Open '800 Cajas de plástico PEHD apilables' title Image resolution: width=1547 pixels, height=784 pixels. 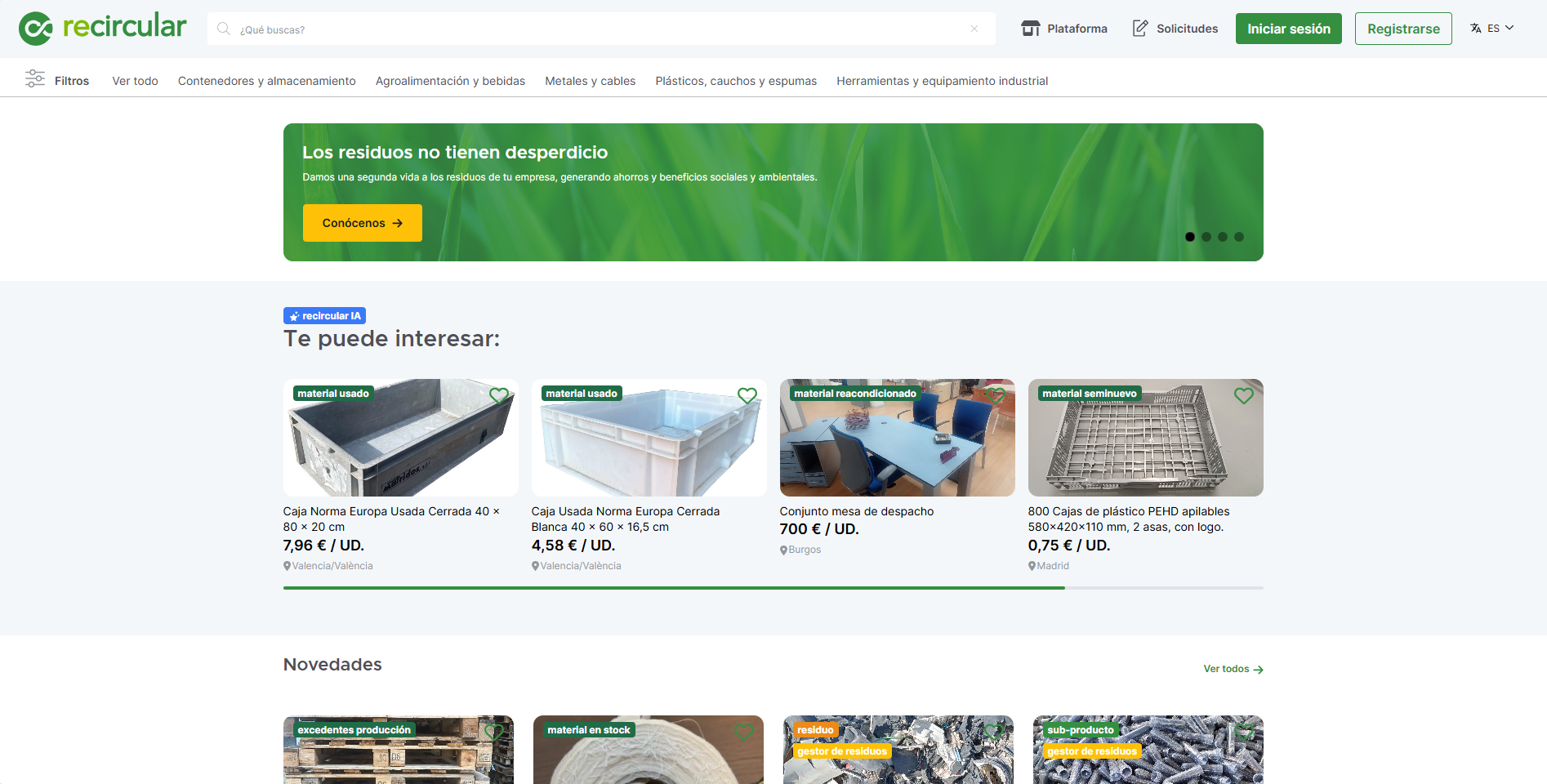1129,519
